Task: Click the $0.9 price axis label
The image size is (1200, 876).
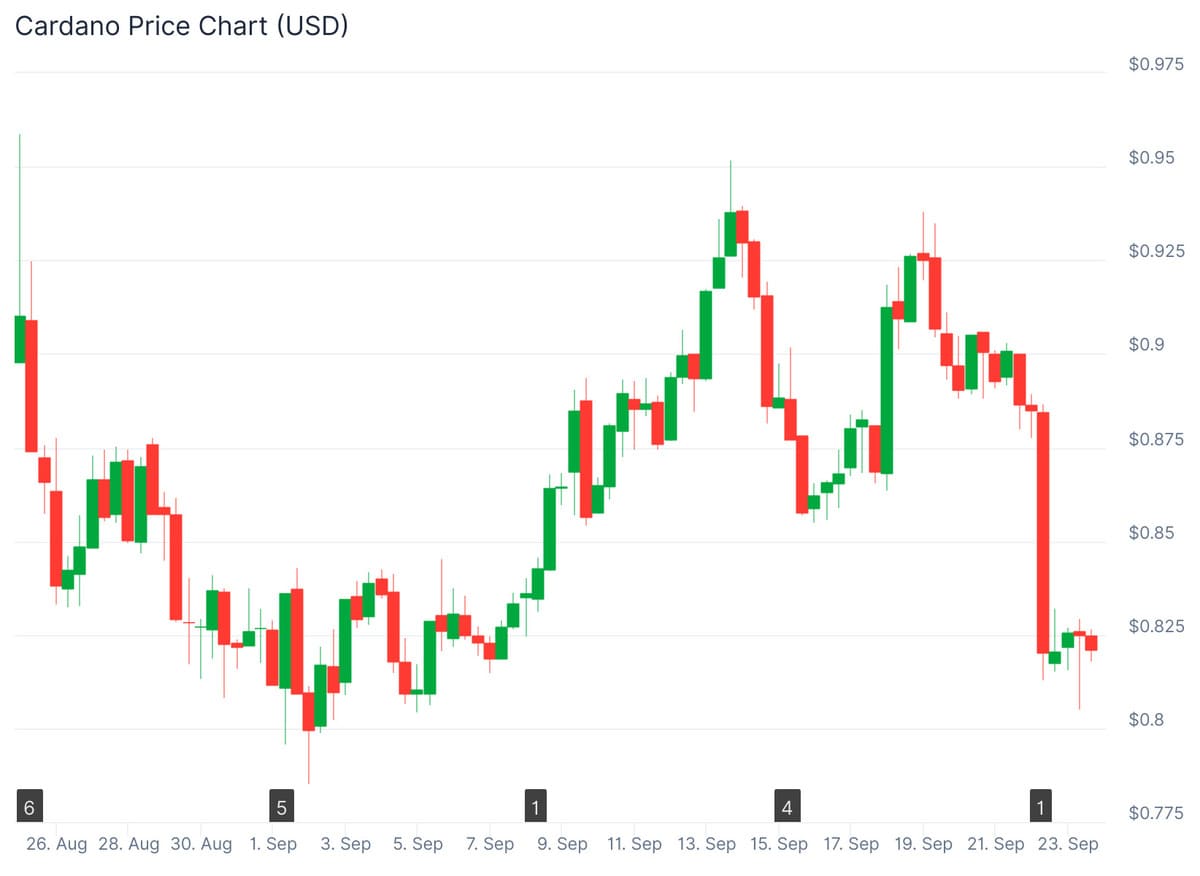Action: [1147, 345]
